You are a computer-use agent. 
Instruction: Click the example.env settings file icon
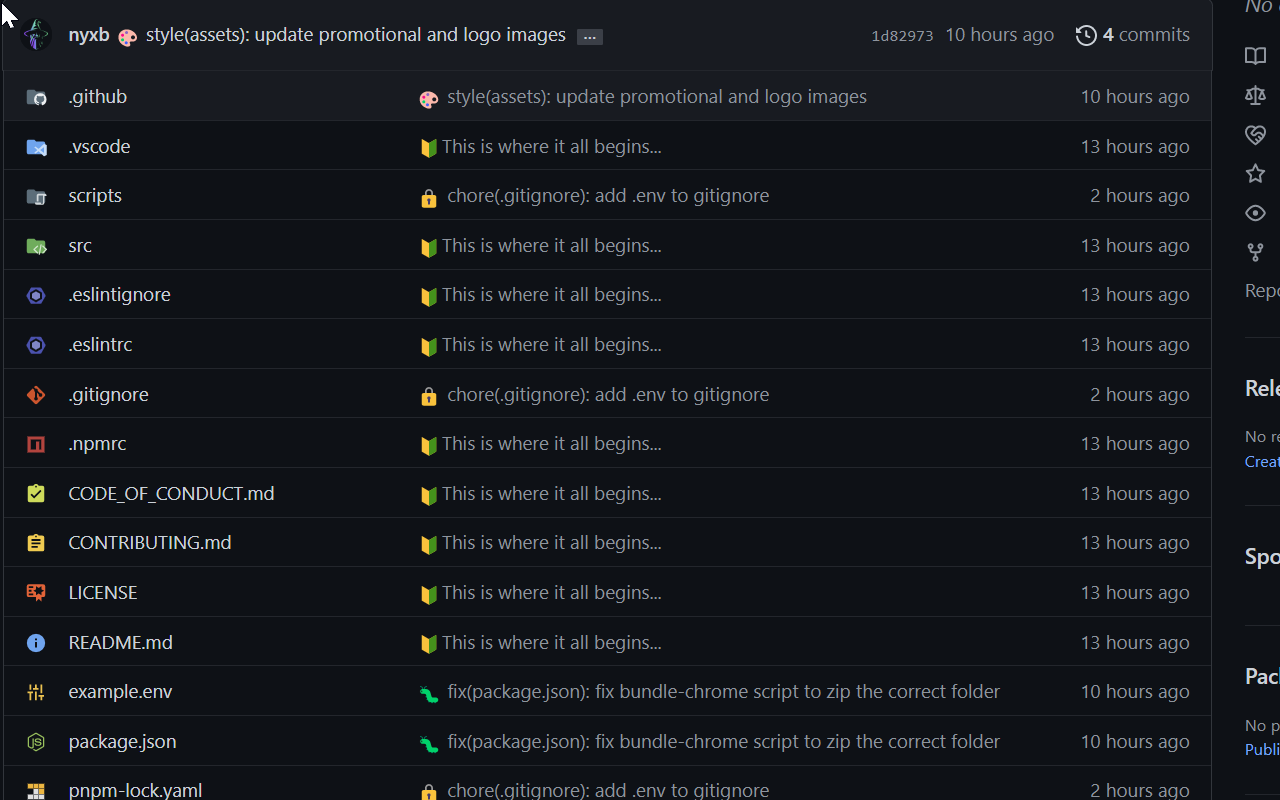coord(36,692)
